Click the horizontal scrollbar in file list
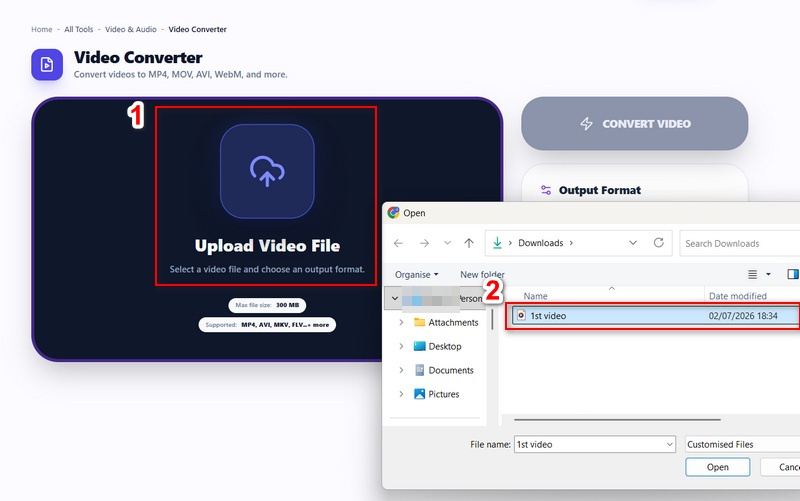This screenshot has height=501, width=800. pos(617,420)
